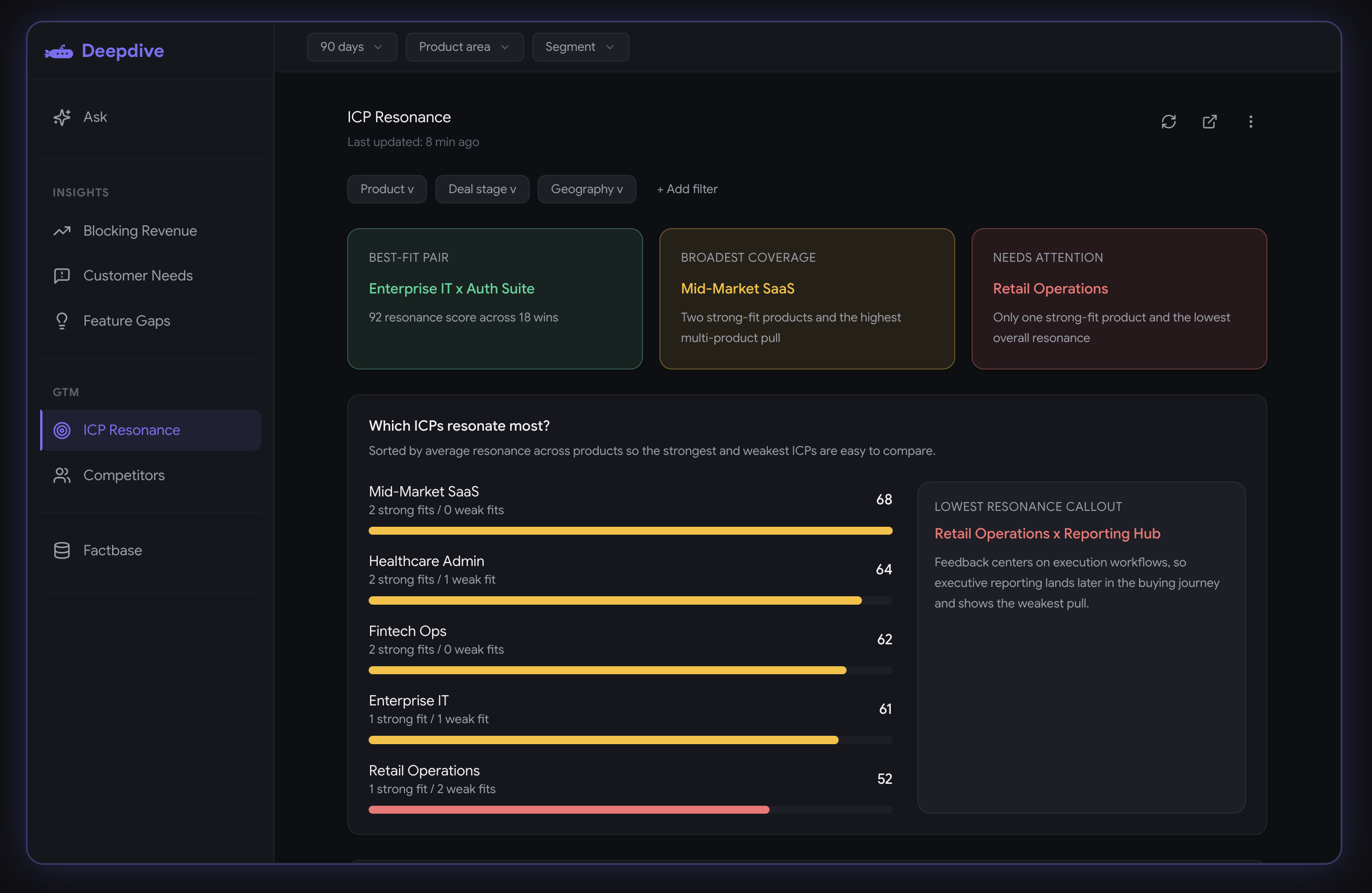1372x893 pixels.
Task: Click the Ask sparkle icon
Action: click(x=62, y=117)
